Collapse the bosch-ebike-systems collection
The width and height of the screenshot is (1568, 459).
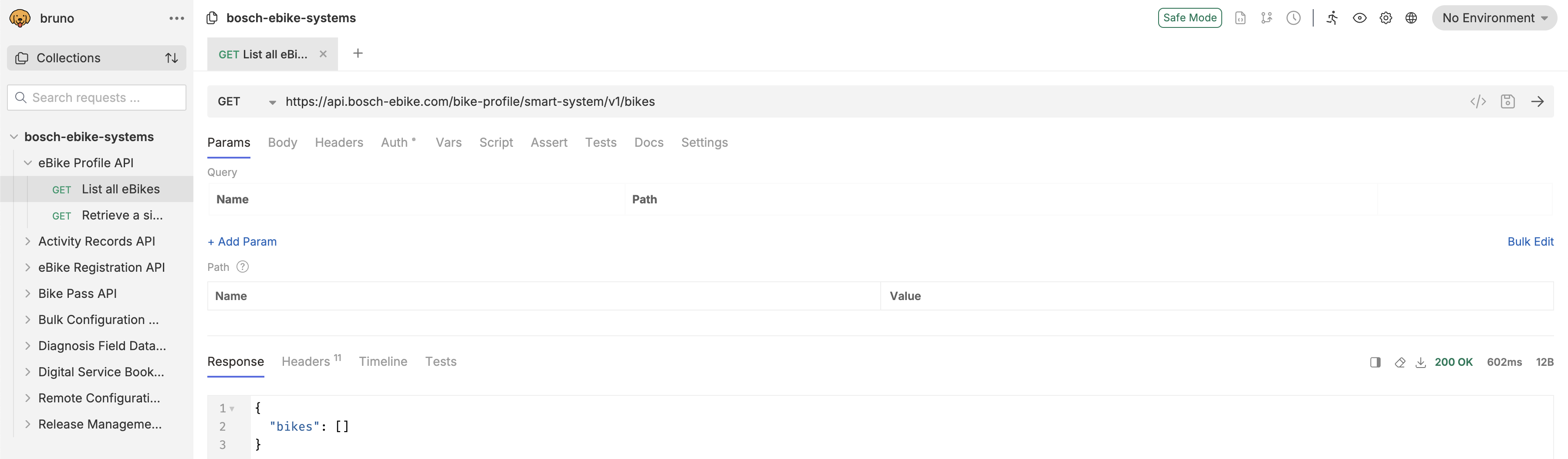[14, 137]
